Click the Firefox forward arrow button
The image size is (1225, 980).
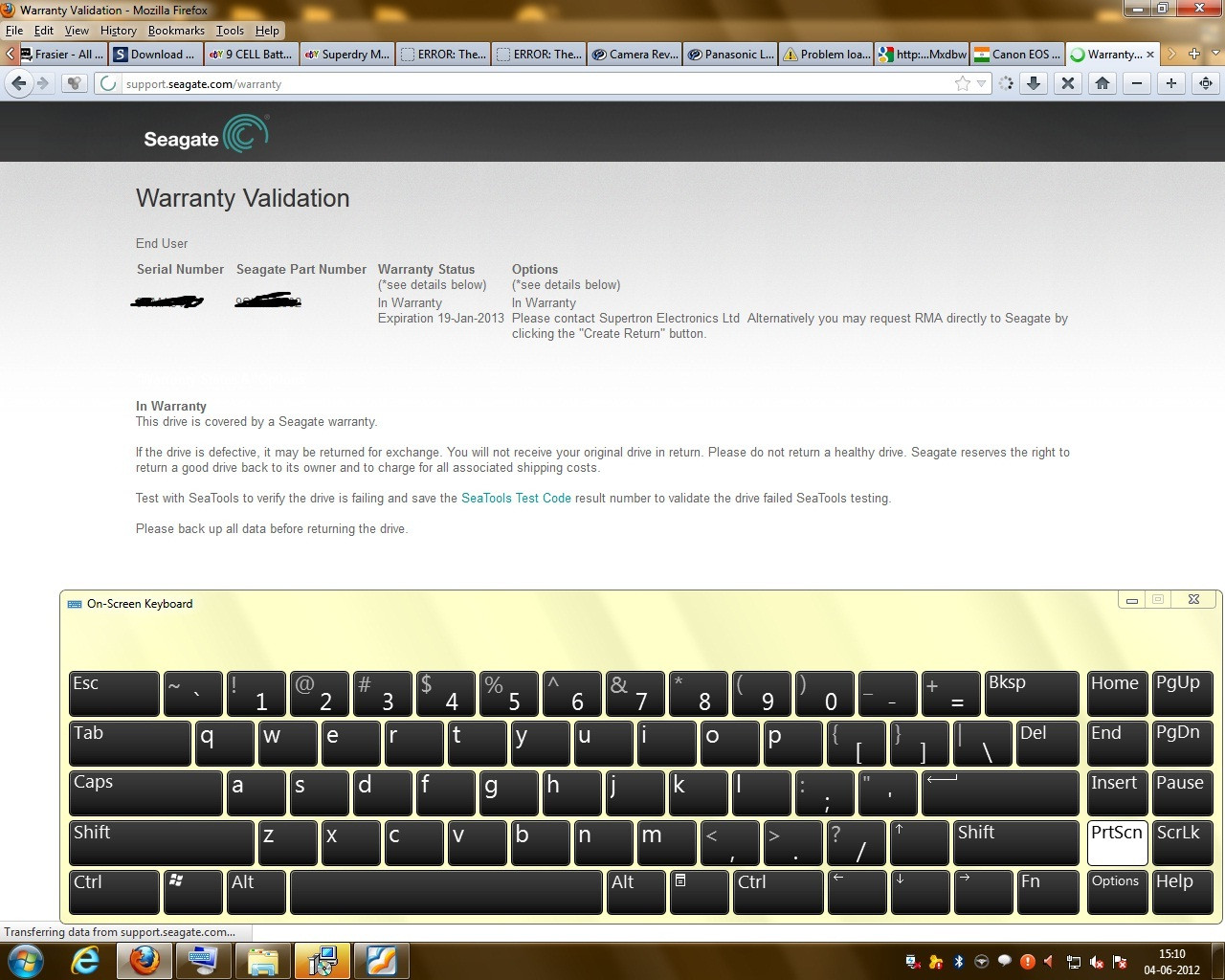[x=42, y=83]
